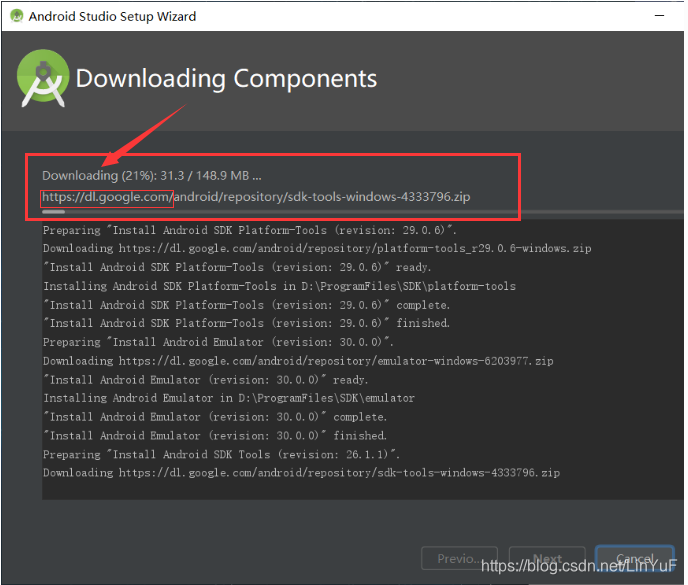
Task: Click last log line downloading sdk-tools-windows-4333796.zip
Action: pos(301,473)
